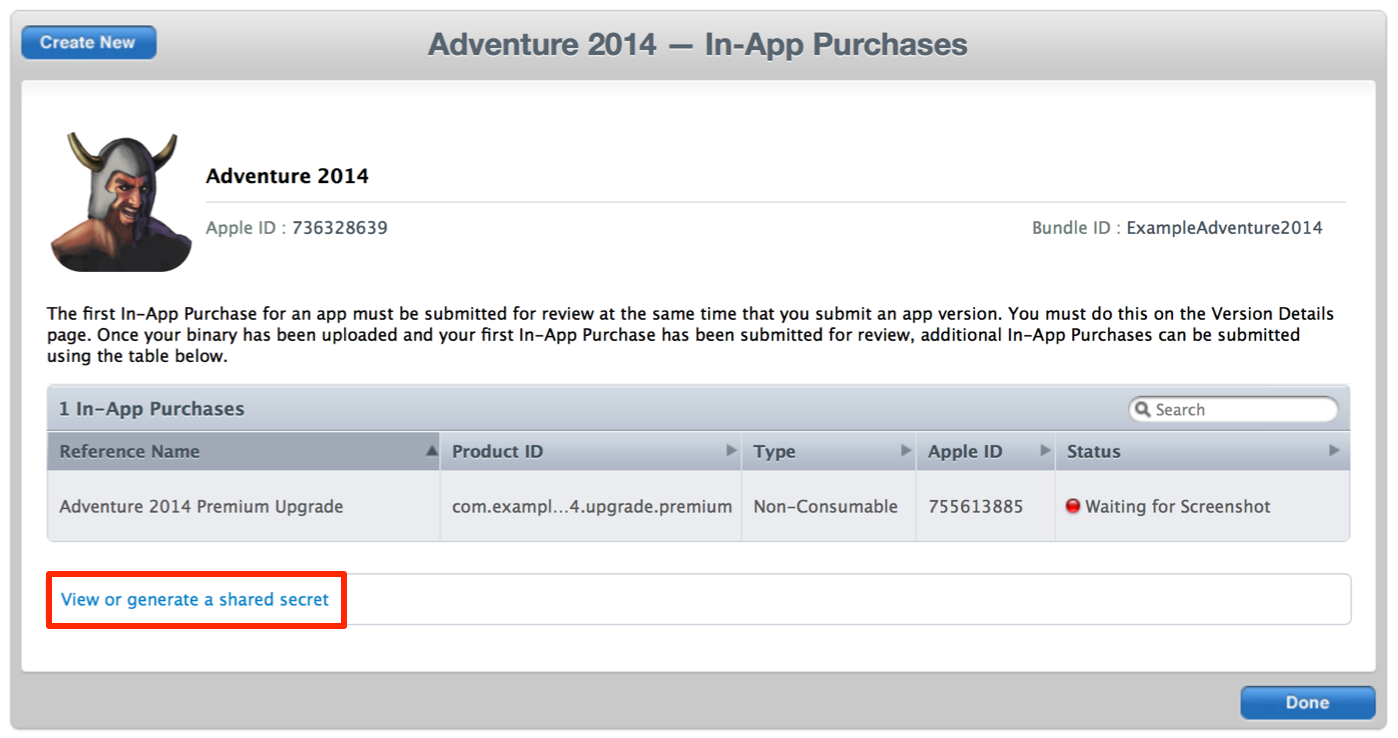Click the ExampleAdventure2014 Bundle ID value
1398x738 pixels.
pos(1224,228)
